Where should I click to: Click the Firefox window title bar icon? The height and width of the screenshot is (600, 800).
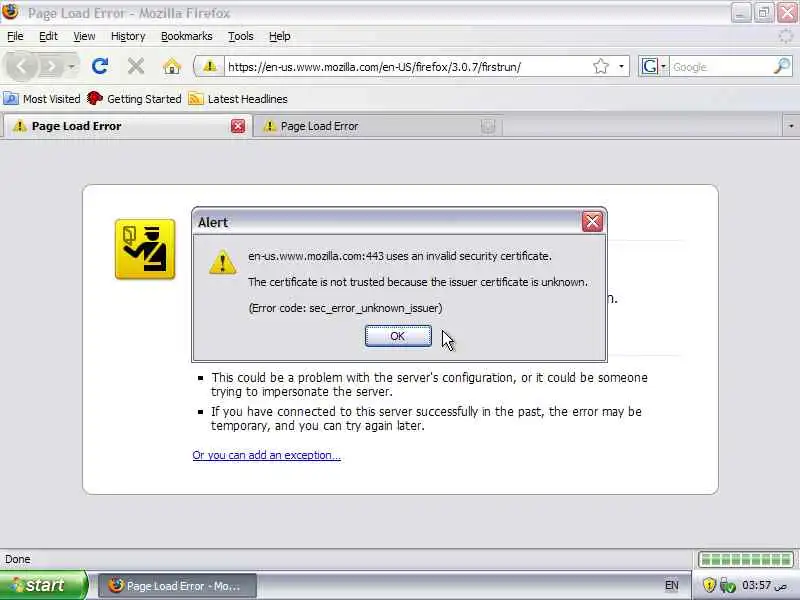click(10, 11)
